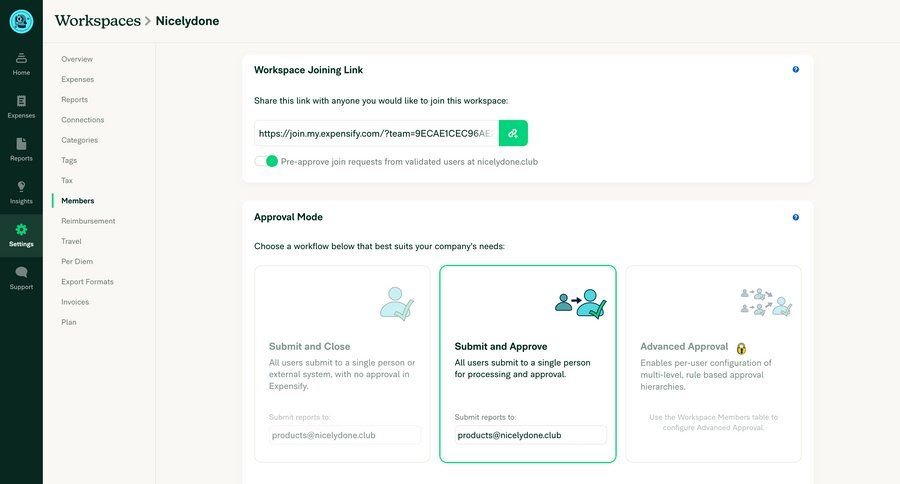Open the Expenses icon in the dark sidebar
Image resolution: width=900 pixels, height=484 pixels.
point(21,101)
